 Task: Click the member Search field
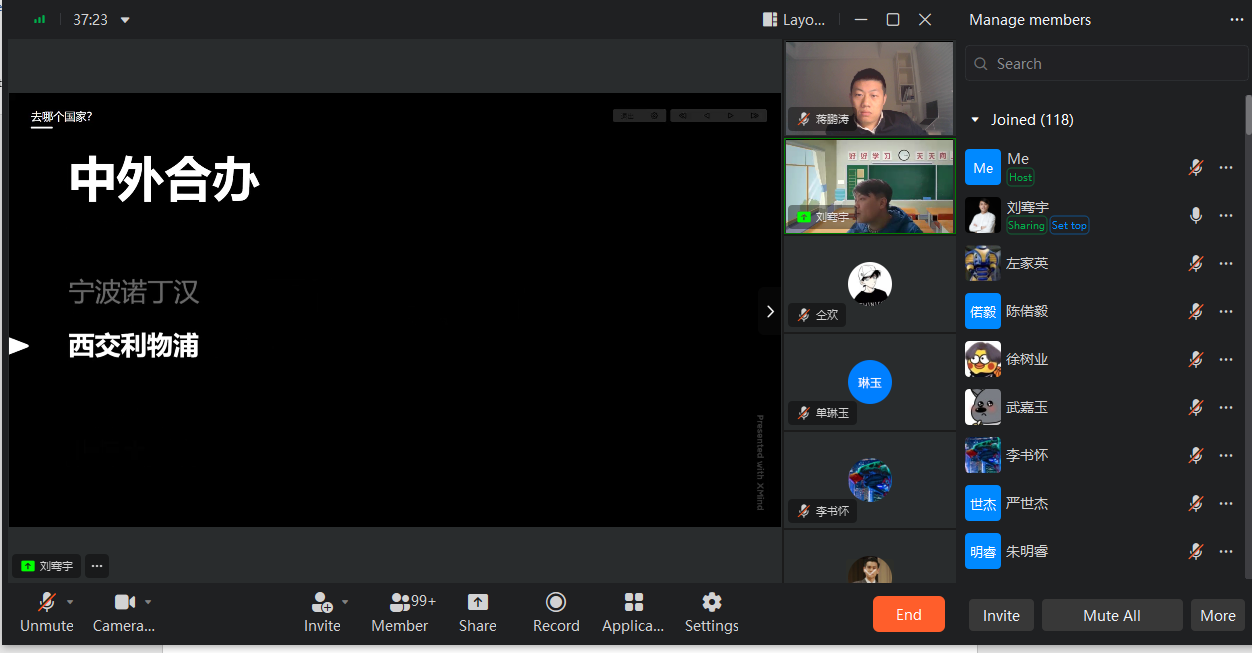[1107, 64]
